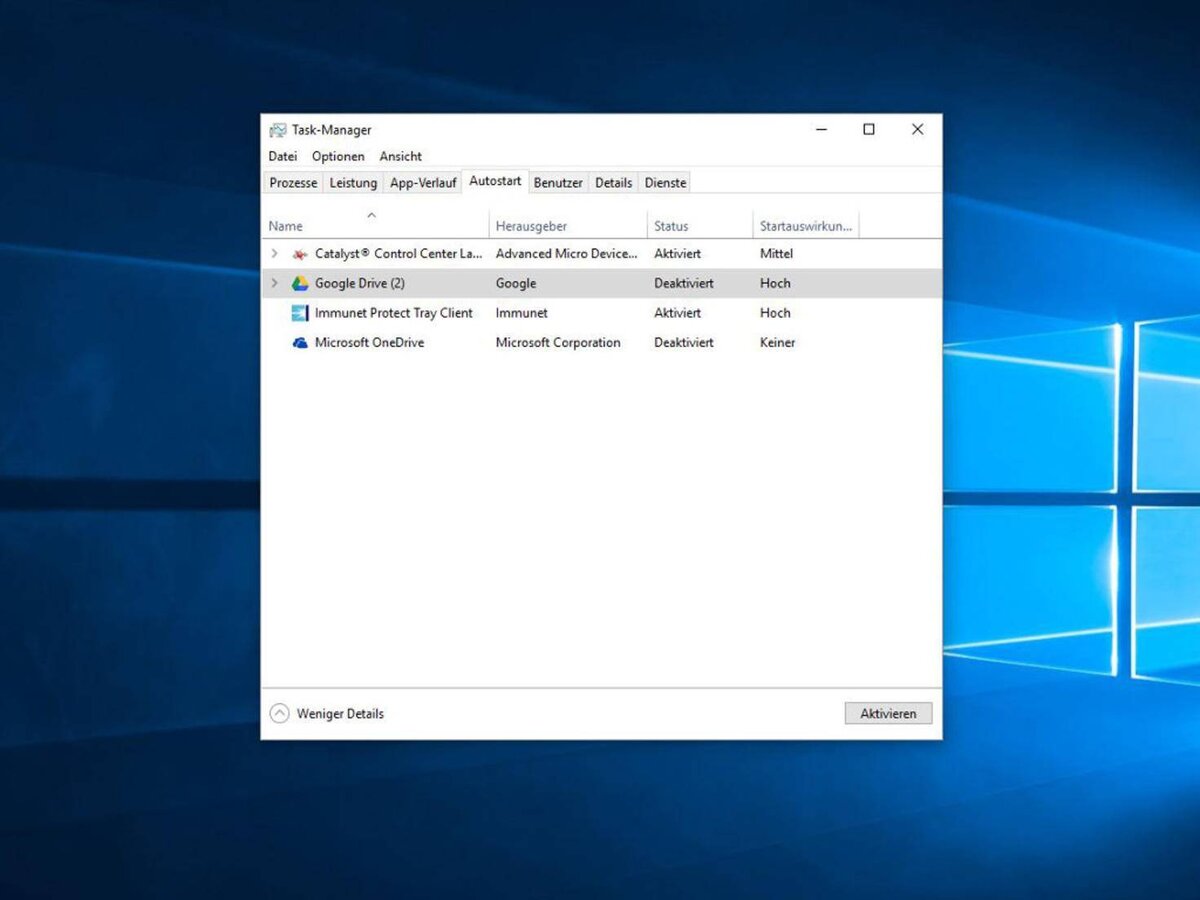Click the Hoch impact of Immunet row
The width and height of the screenshot is (1200, 900).
tap(775, 313)
